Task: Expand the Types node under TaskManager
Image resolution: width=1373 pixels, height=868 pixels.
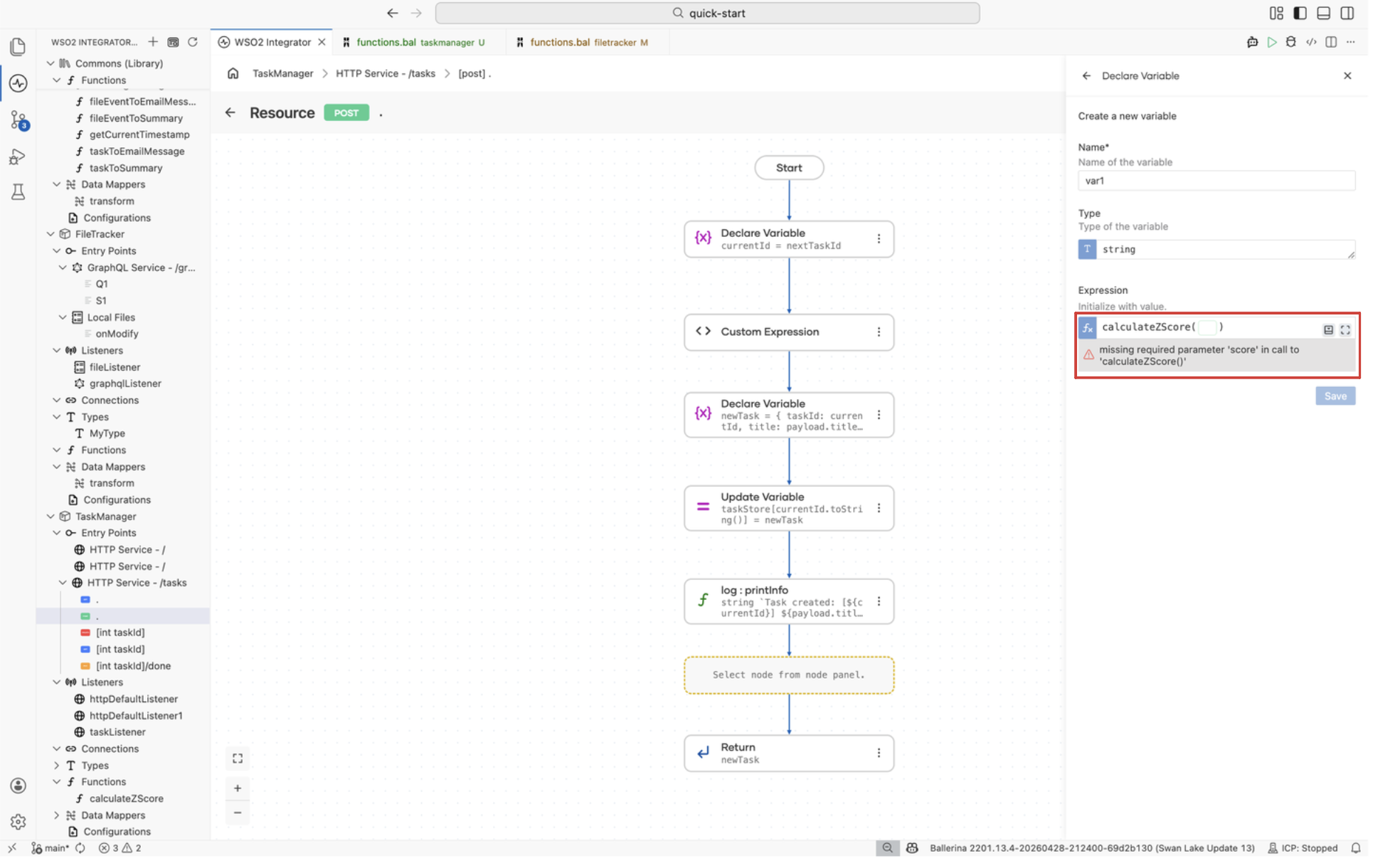Action: 56,766
